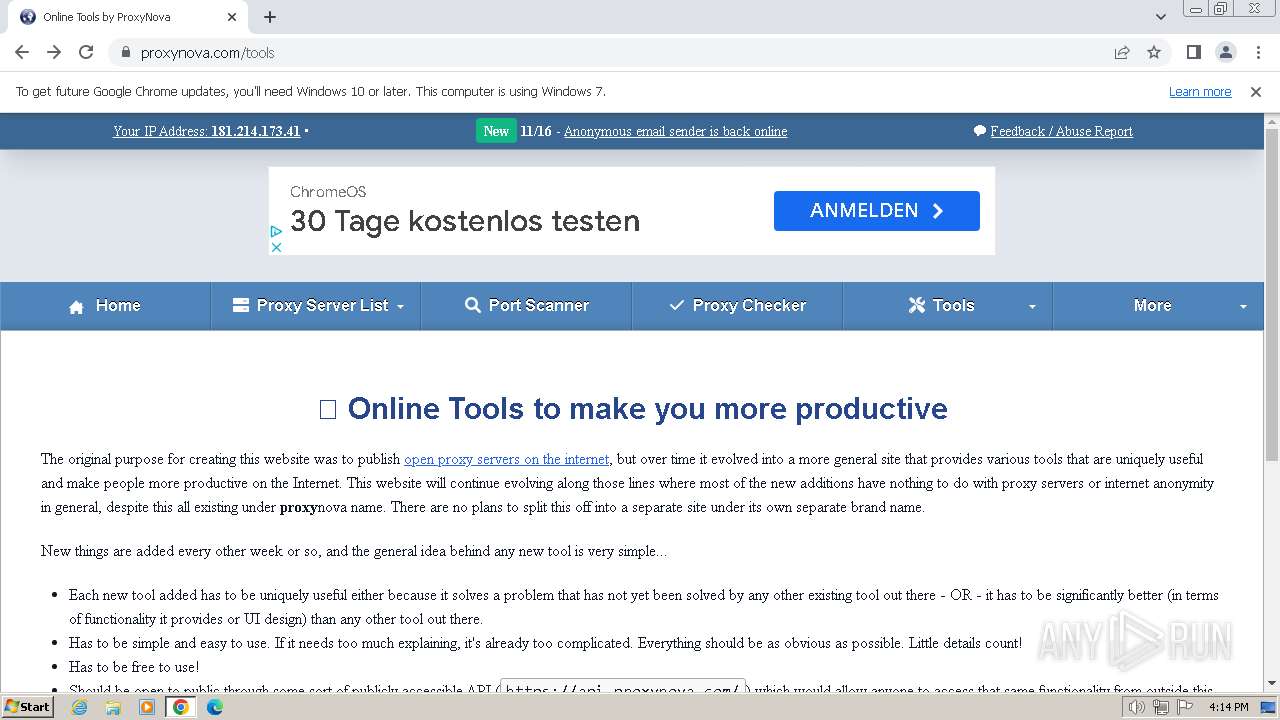Bookmark this page with the star icon

(x=1154, y=52)
